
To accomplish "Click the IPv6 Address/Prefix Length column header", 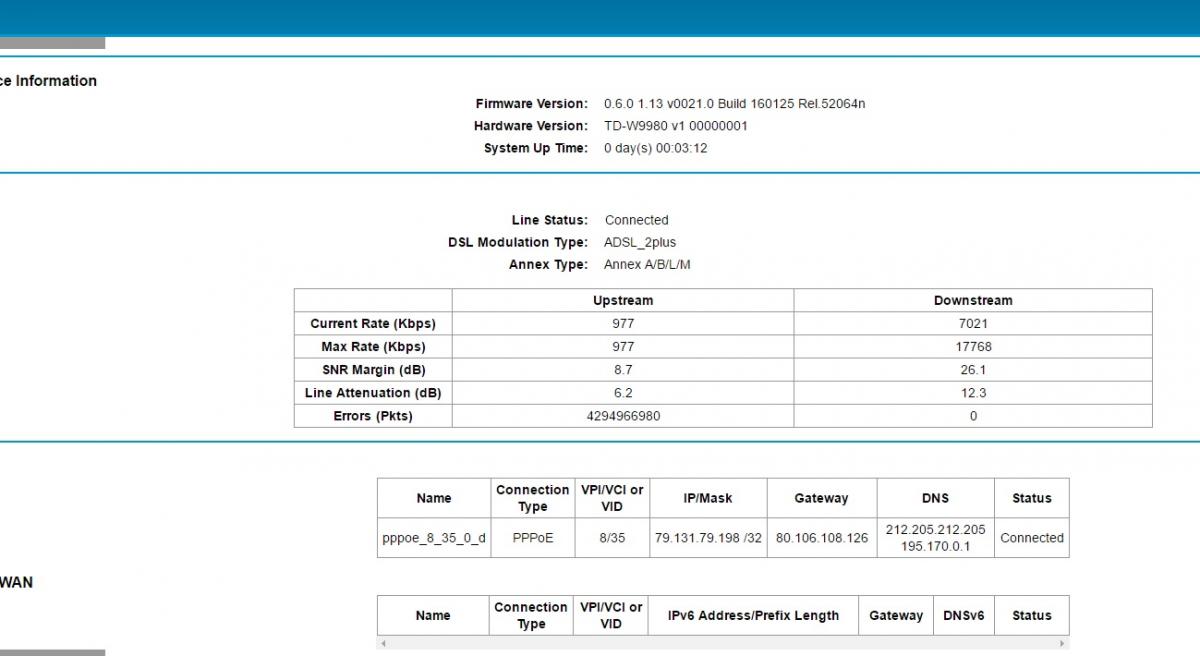I will pos(753,616).
